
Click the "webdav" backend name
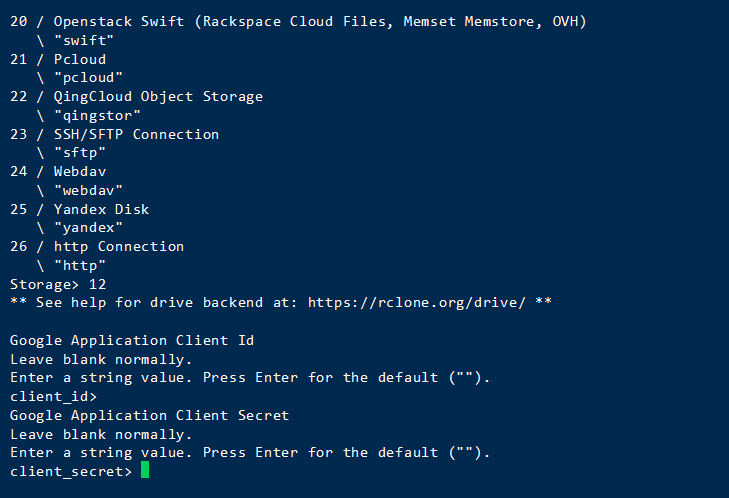pos(88,190)
